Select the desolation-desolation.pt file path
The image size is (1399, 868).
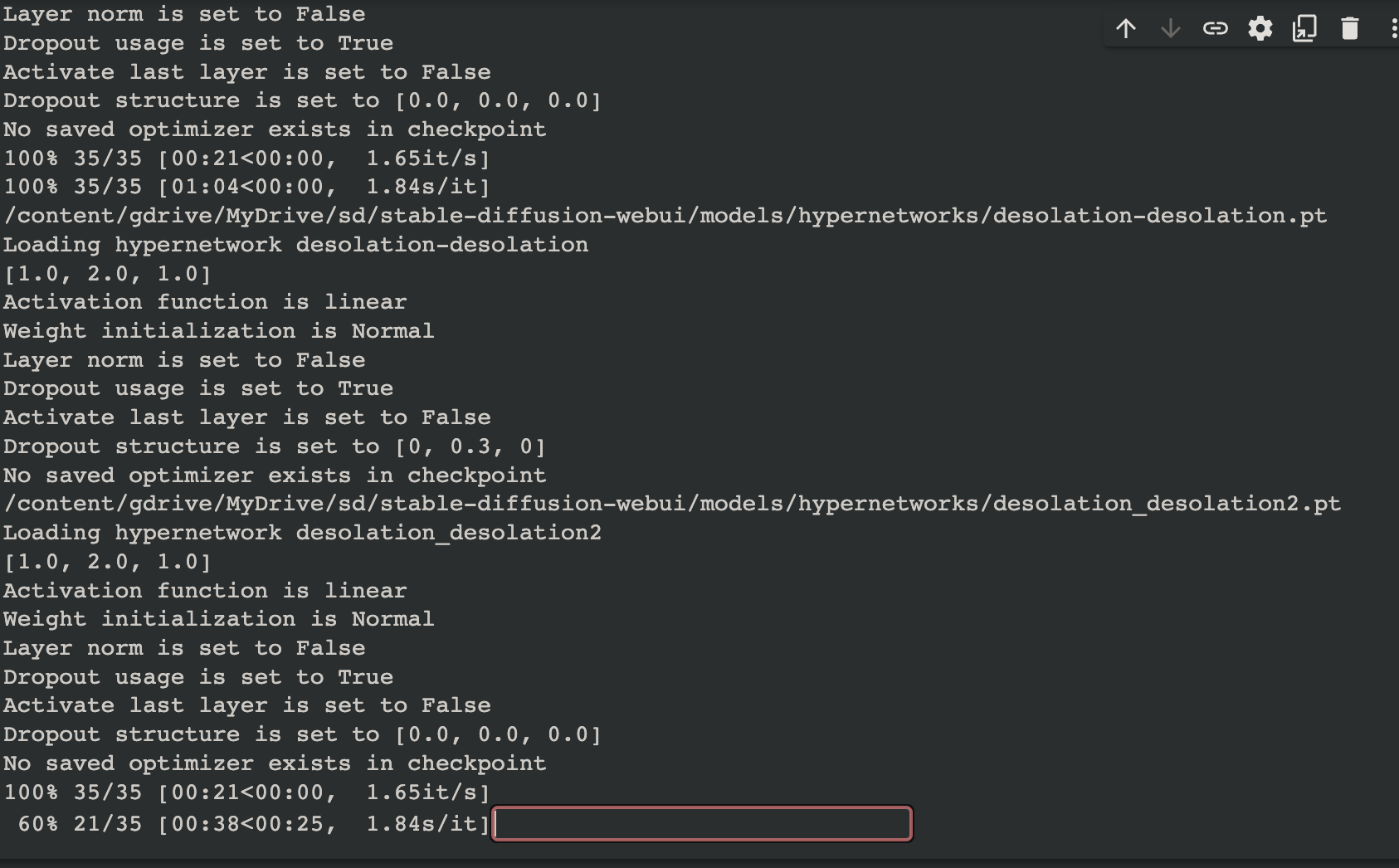point(664,215)
